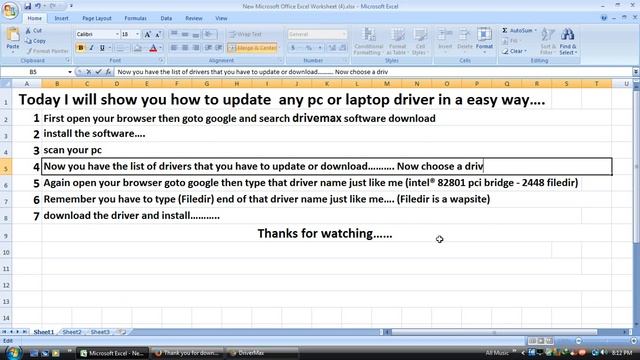Image resolution: width=640 pixels, height=360 pixels.
Task: Set horizontal Align Text Left
Action: [174, 48]
